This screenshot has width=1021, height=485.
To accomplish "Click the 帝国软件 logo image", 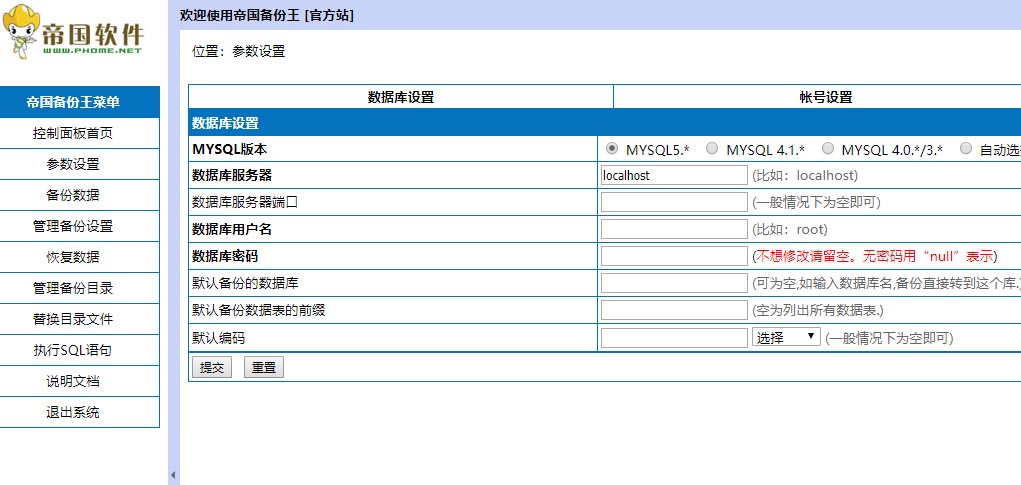I will (73, 33).
